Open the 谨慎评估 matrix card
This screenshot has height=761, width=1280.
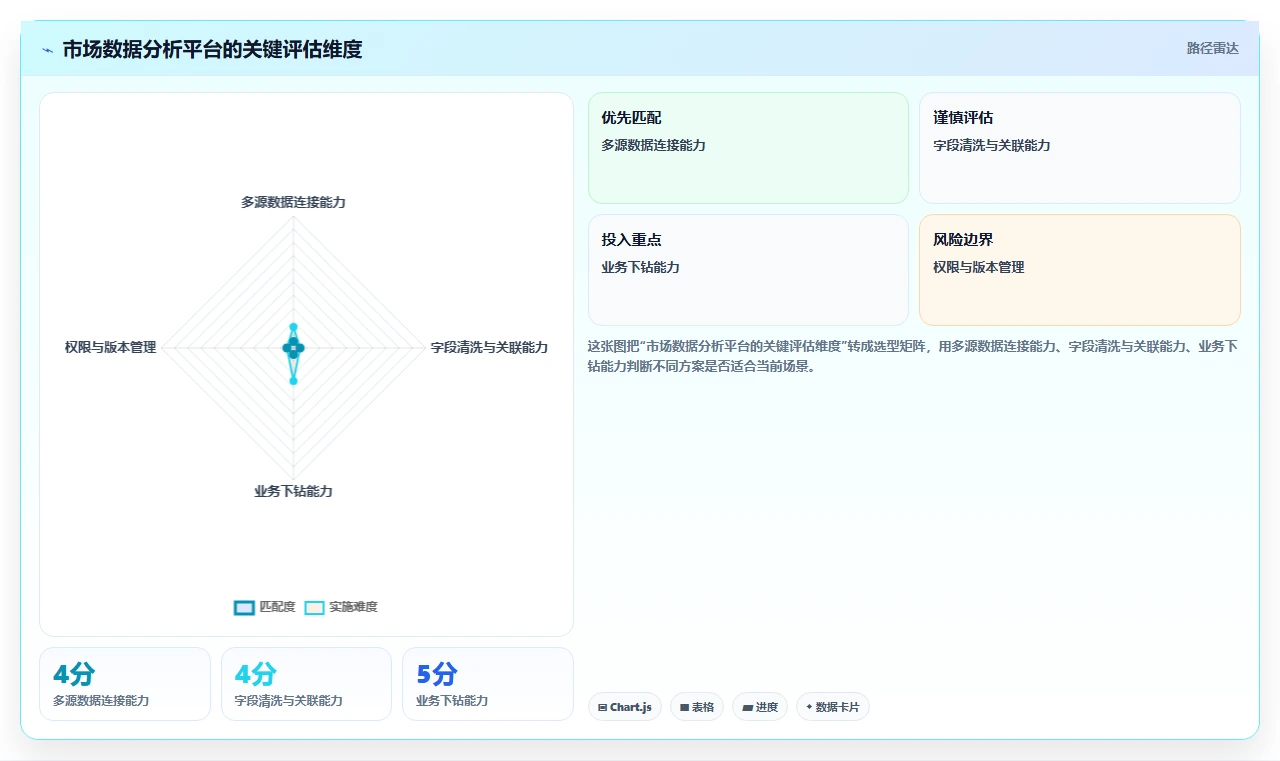pos(1080,148)
